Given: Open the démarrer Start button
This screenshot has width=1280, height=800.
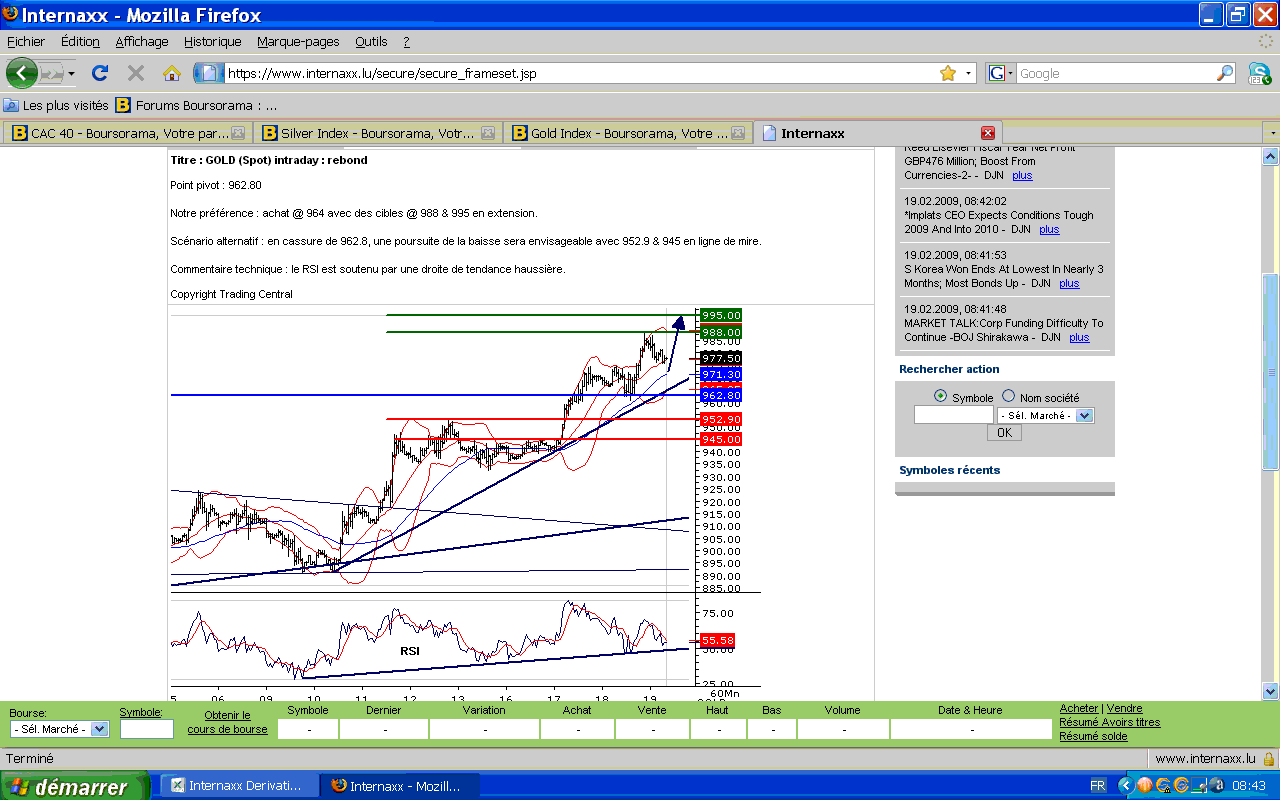Looking at the screenshot, I should (74, 786).
